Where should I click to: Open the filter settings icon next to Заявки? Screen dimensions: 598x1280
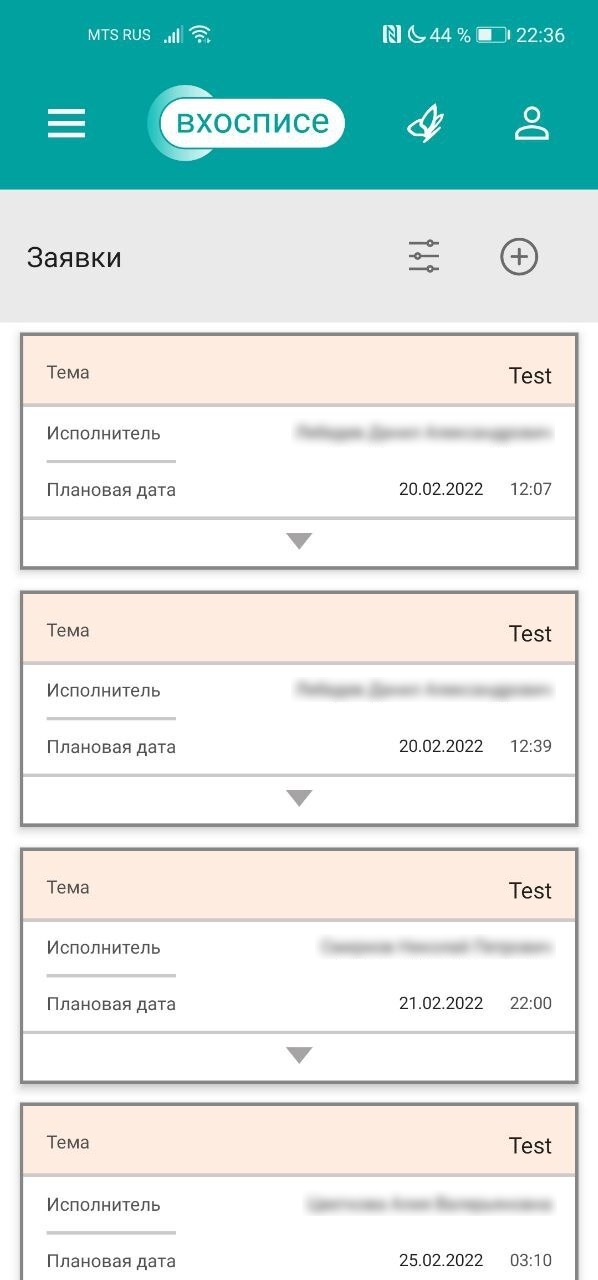click(x=423, y=256)
